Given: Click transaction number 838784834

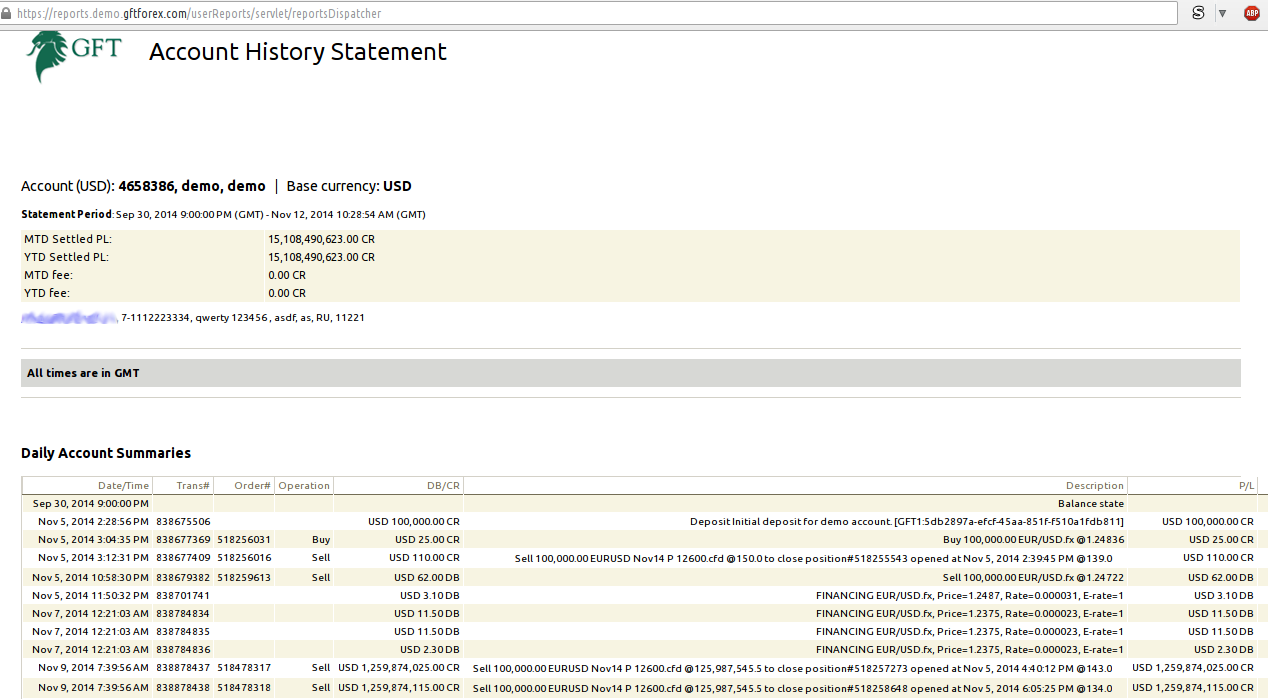Looking at the screenshot, I should pos(183,613).
